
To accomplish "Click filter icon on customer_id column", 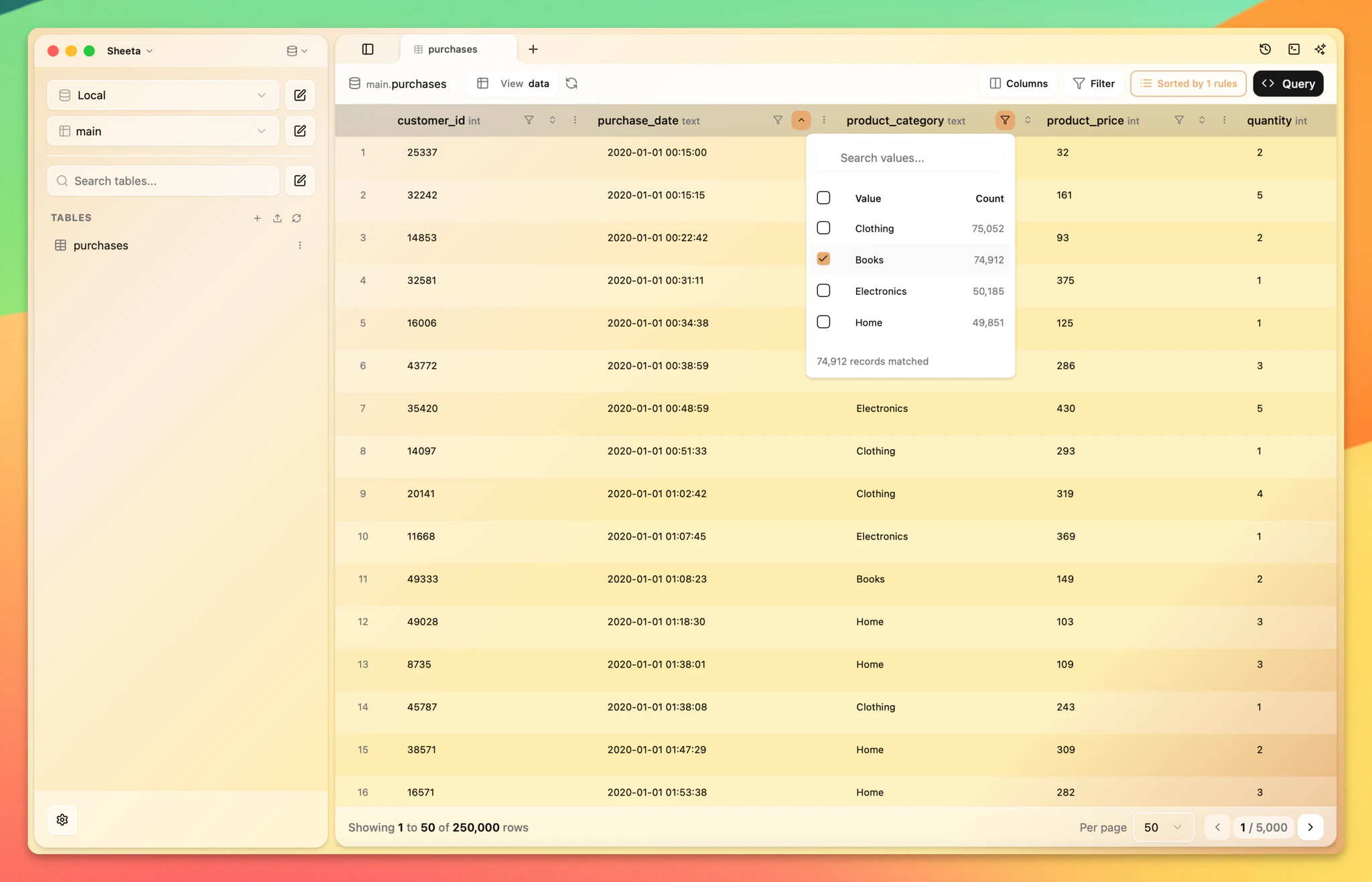I will (529, 120).
